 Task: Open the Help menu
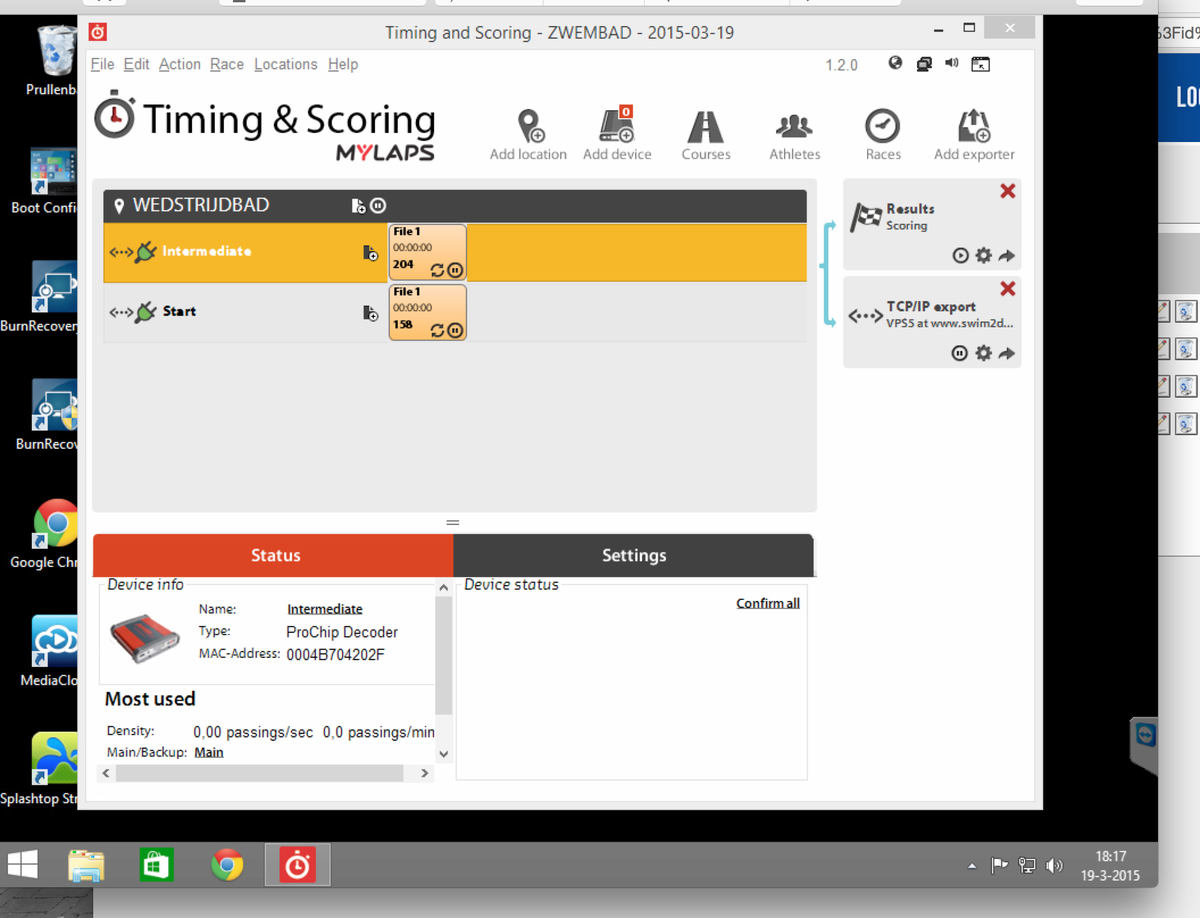coord(343,64)
